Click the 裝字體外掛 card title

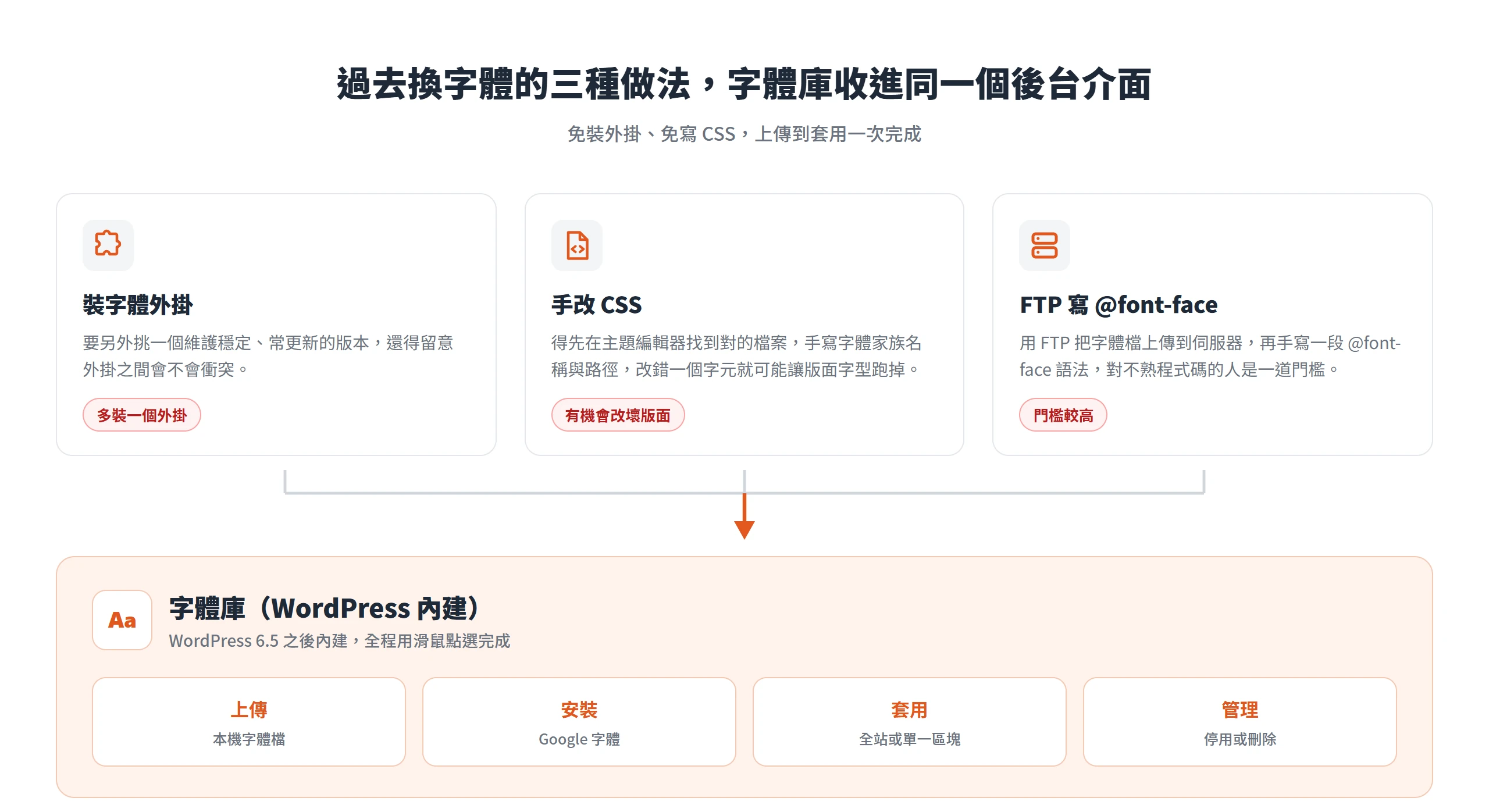[138, 305]
